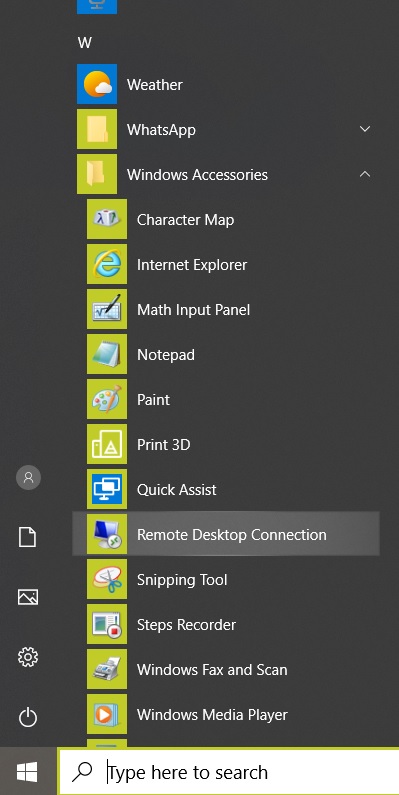Image resolution: width=399 pixels, height=795 pixels.
Task: Click the Remote Desktop Connection text
Action: [x=232, y=535]
